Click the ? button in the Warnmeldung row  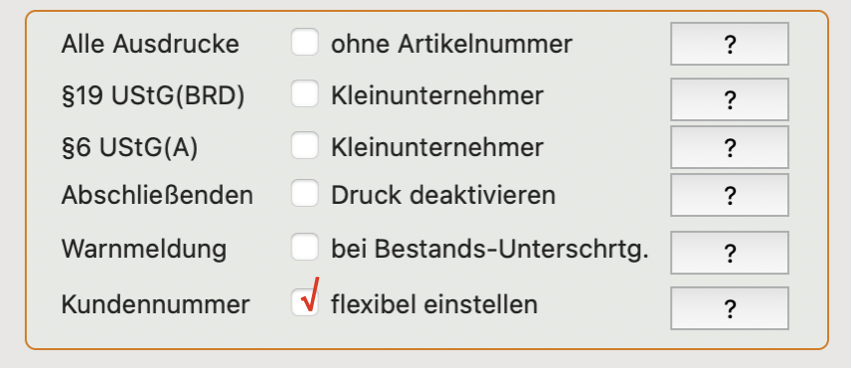click(x=729, y=252)
